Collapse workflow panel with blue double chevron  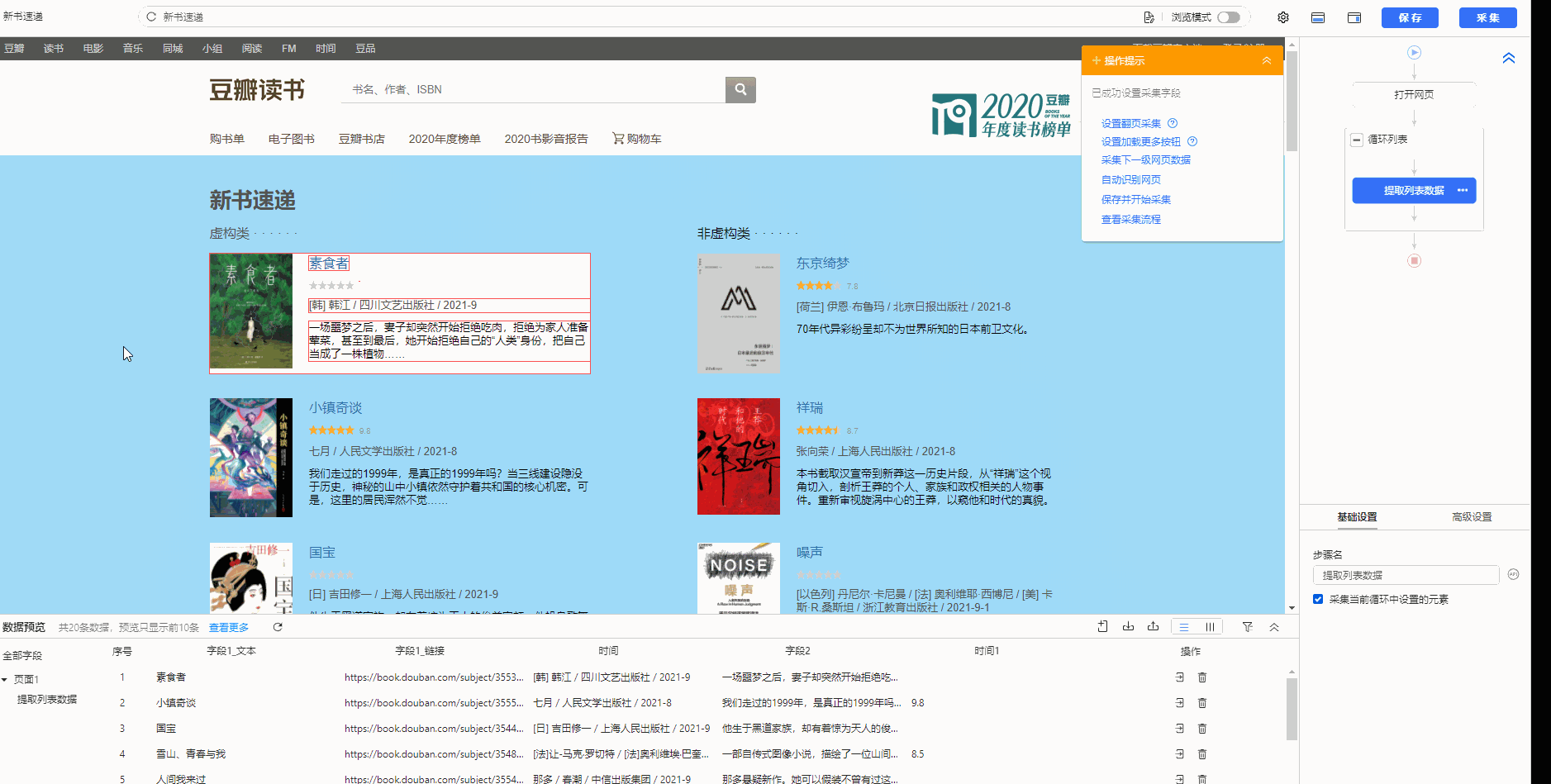pyautogui.click(x=1509, y=58)
